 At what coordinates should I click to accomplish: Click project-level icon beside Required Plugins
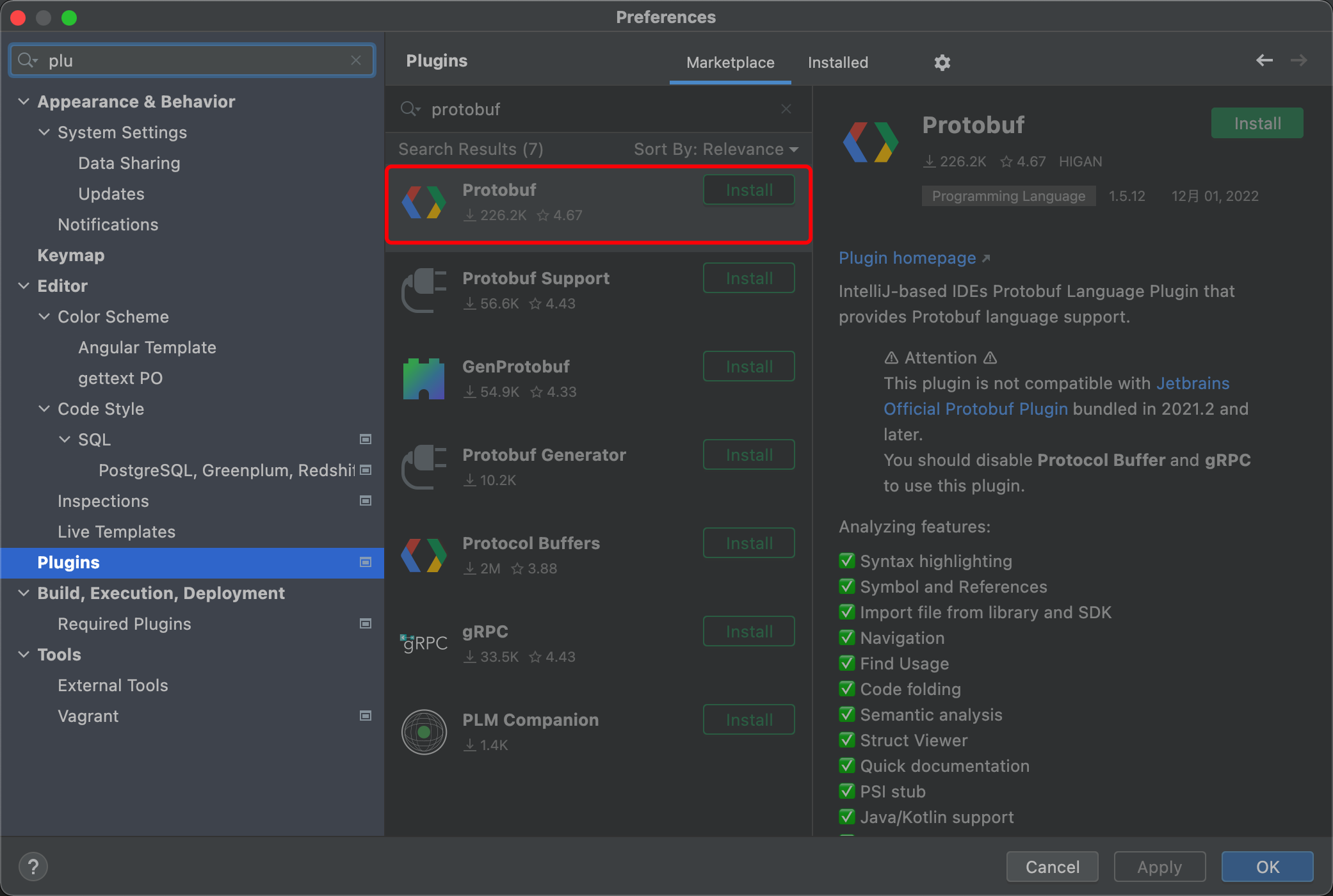pyautogui.click(x=366, y=624)
